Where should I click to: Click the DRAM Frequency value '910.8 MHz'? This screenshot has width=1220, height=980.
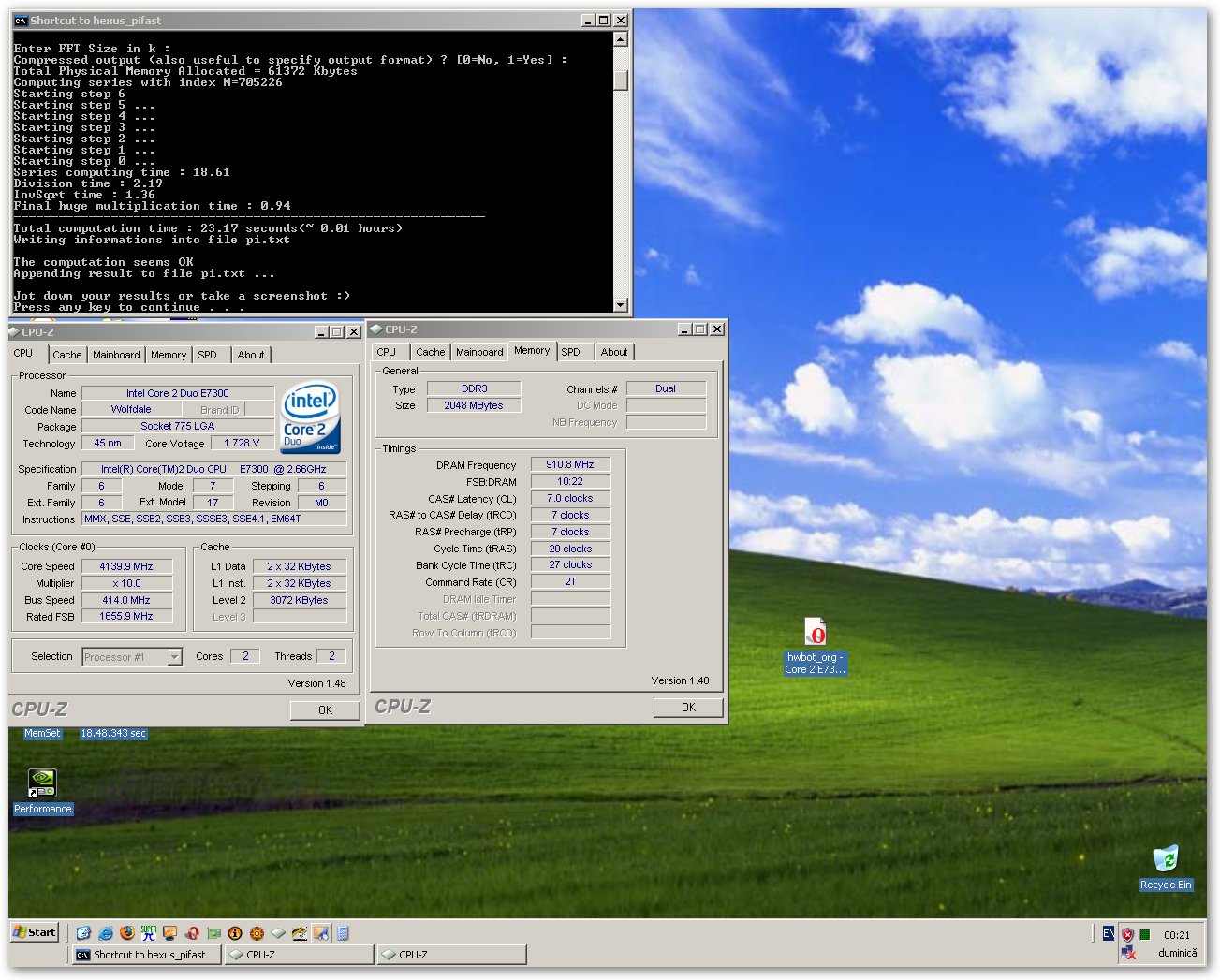570,464
